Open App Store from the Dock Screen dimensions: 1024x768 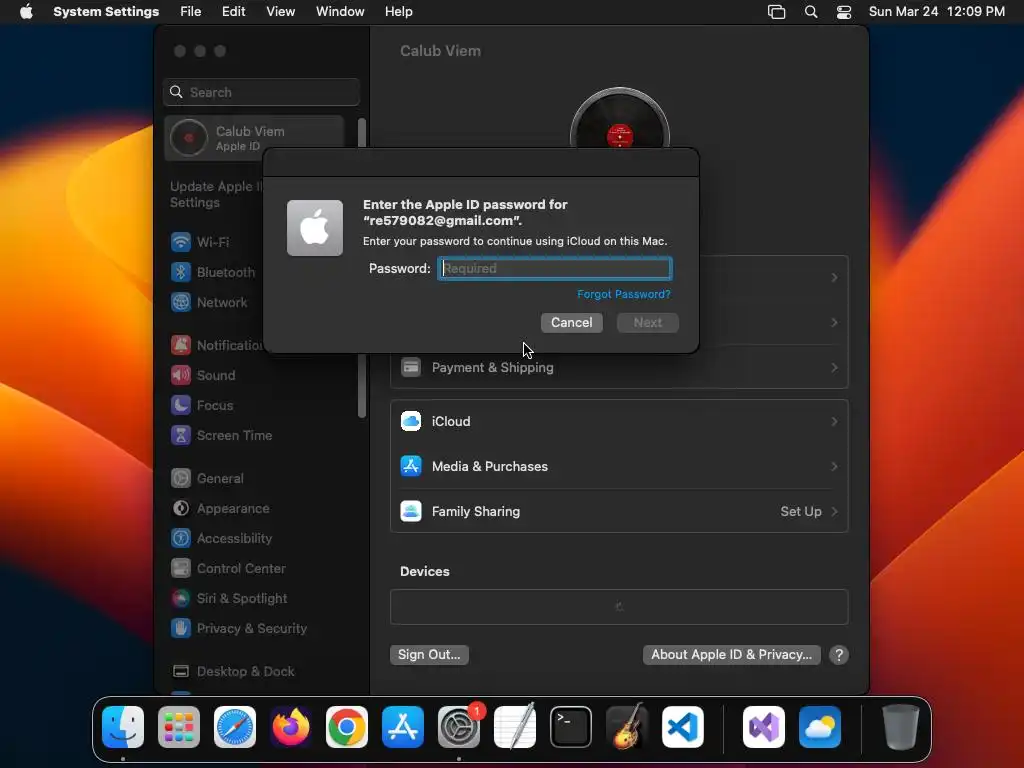(x=403, y=727)
